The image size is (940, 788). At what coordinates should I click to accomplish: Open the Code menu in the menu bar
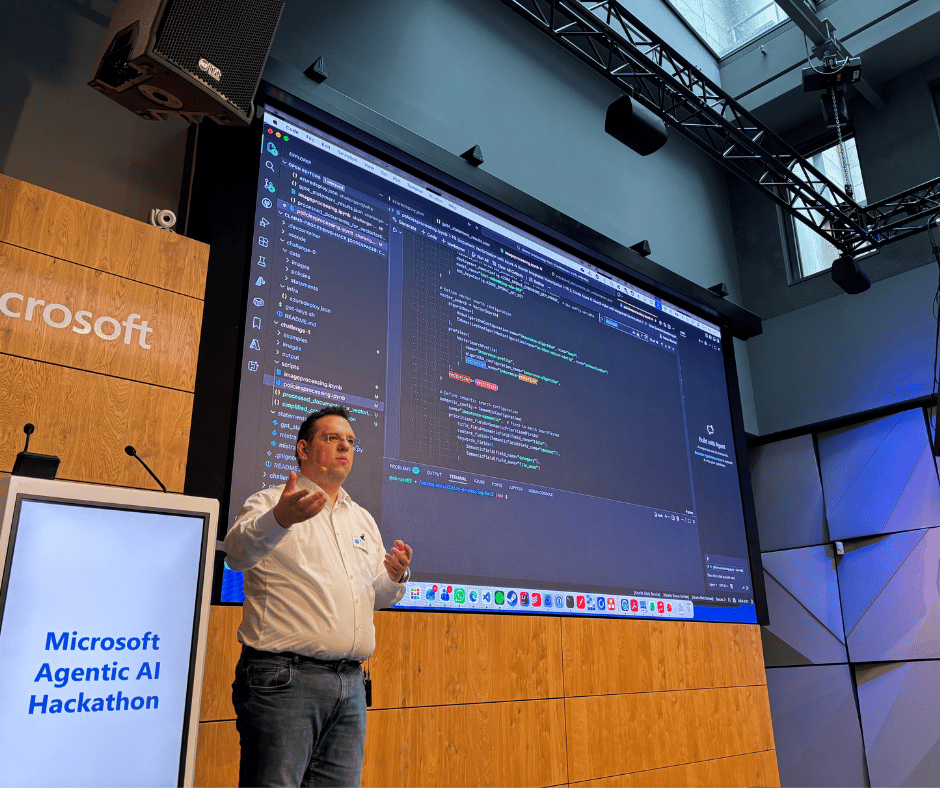coord(293,130)
